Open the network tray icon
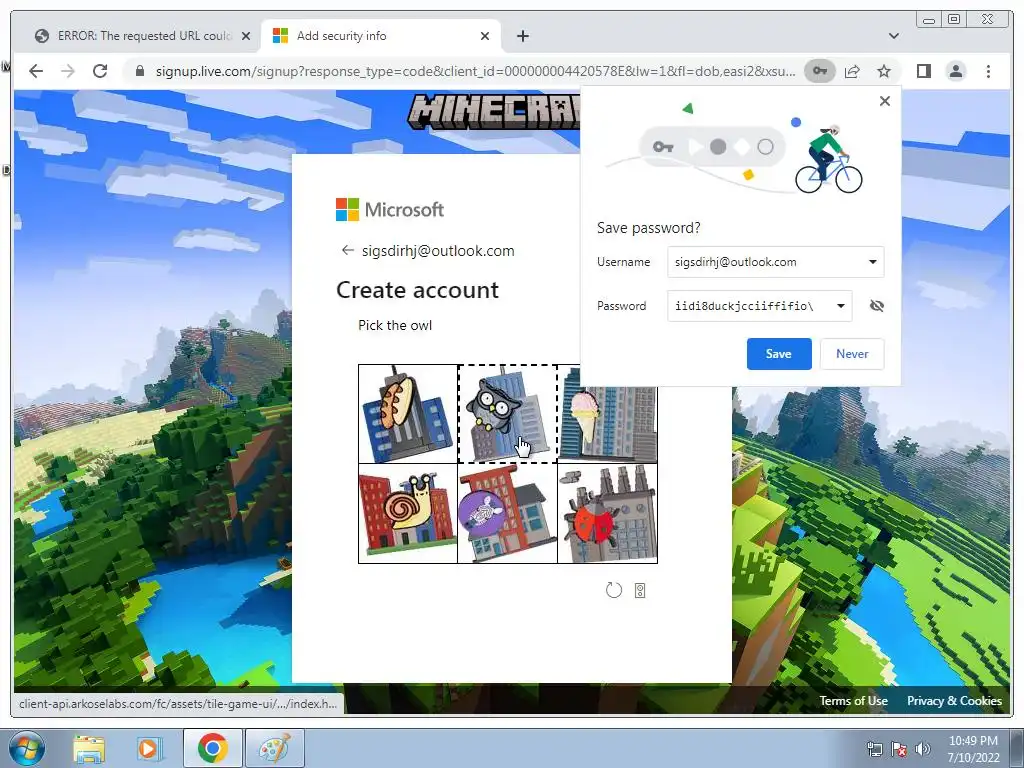Image resolution: width=1024 pixels, height=768 pixels. coord(874,749)
